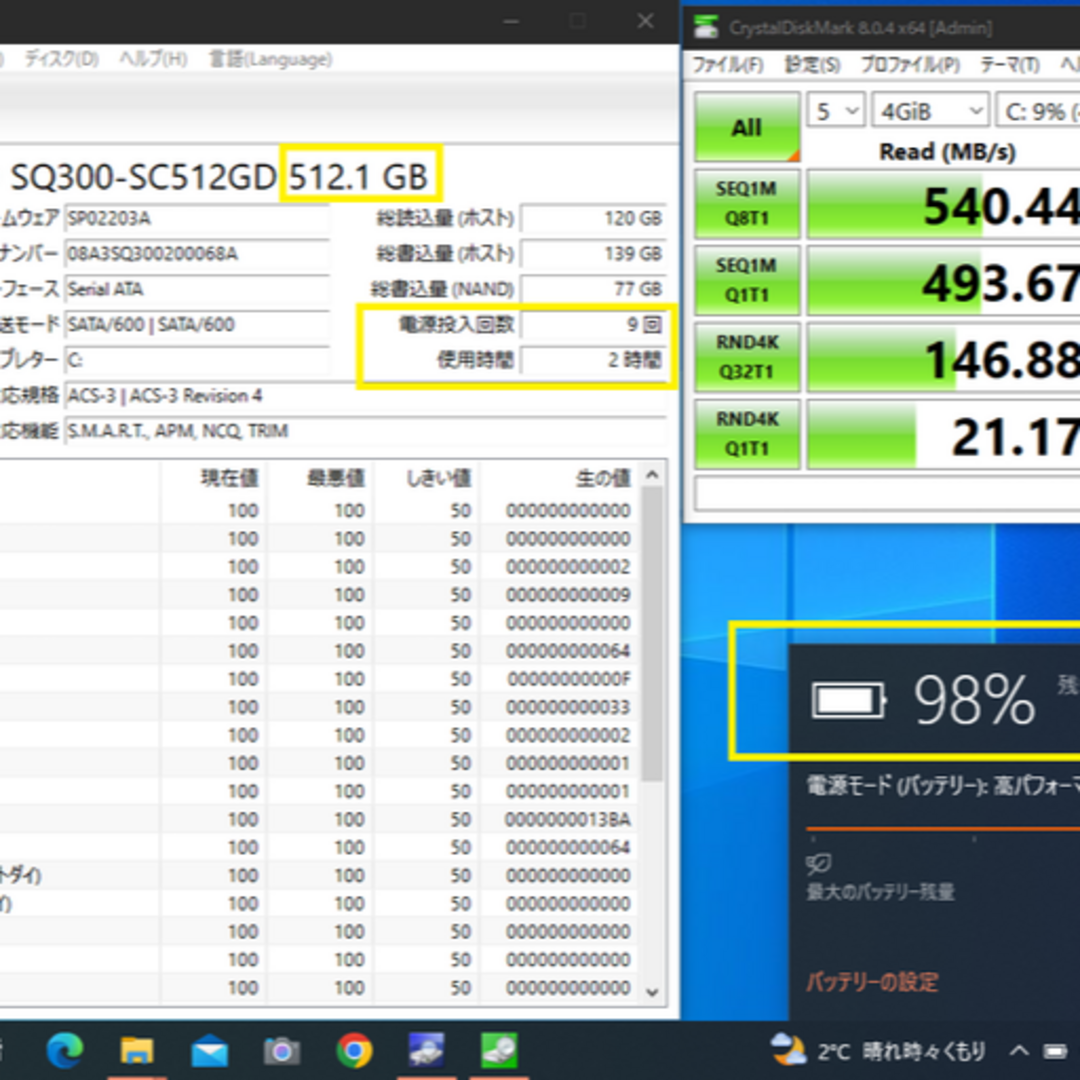
Task: Adjust the power mode slider
Action: [x=943, y=829]
